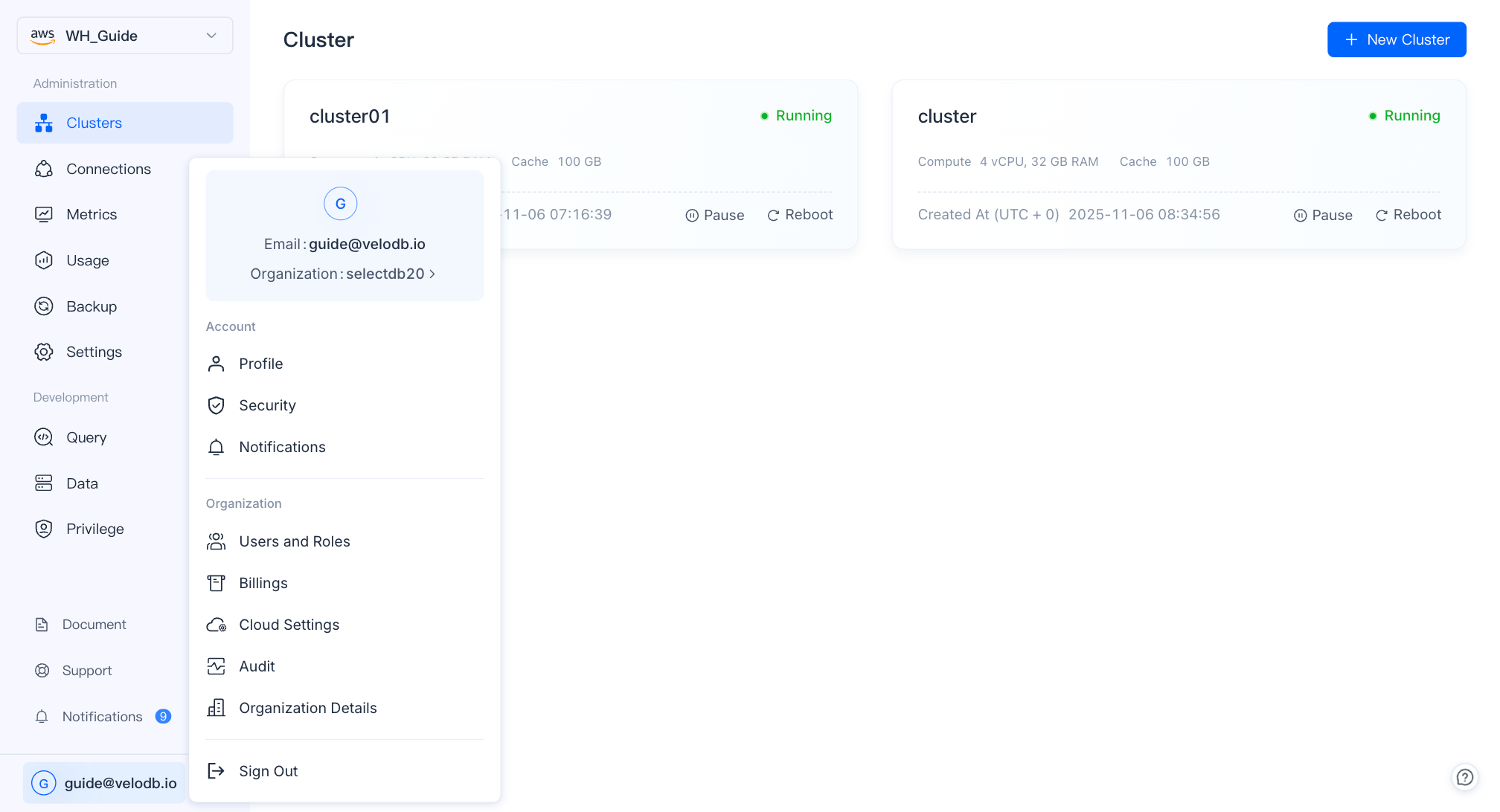Open the Profile entry in account menu

(x=260, y=364)
